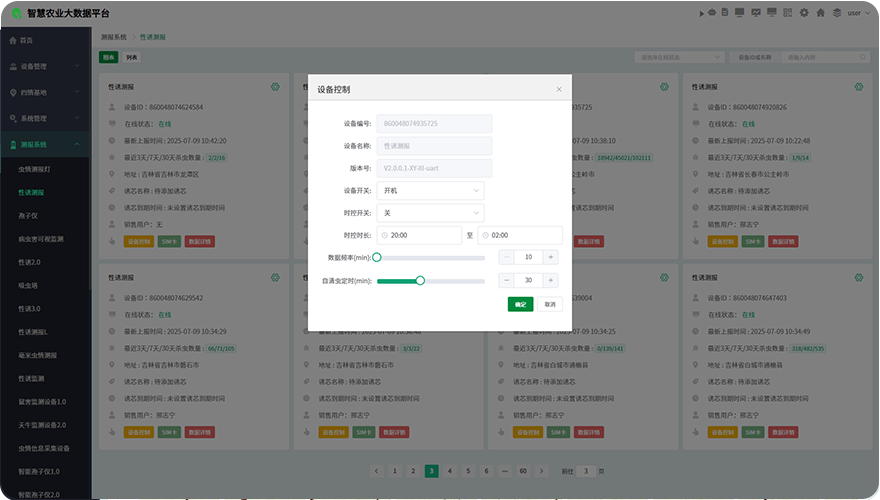The image size is (880, 500).
Task: Click the 02:00 end time field
Action: click(520, 235)
